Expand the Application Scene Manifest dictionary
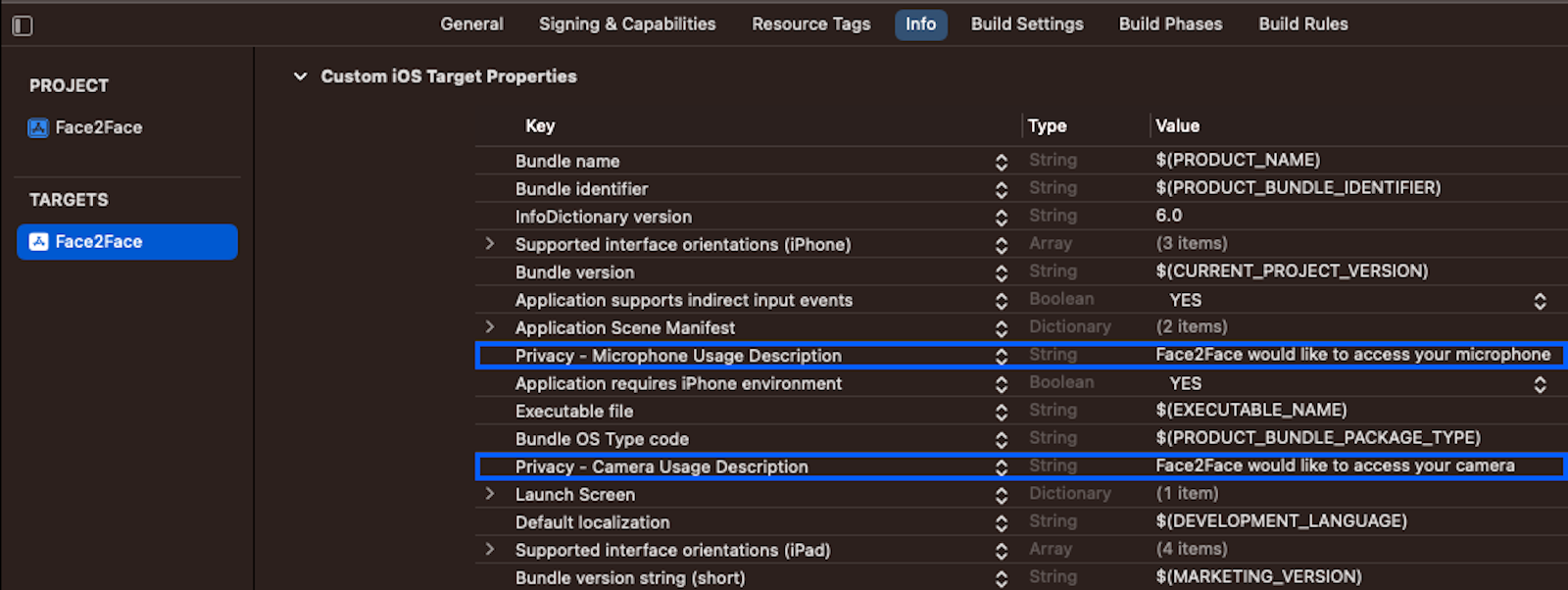Screen dimensions: 1568x590 click(490, 327)
